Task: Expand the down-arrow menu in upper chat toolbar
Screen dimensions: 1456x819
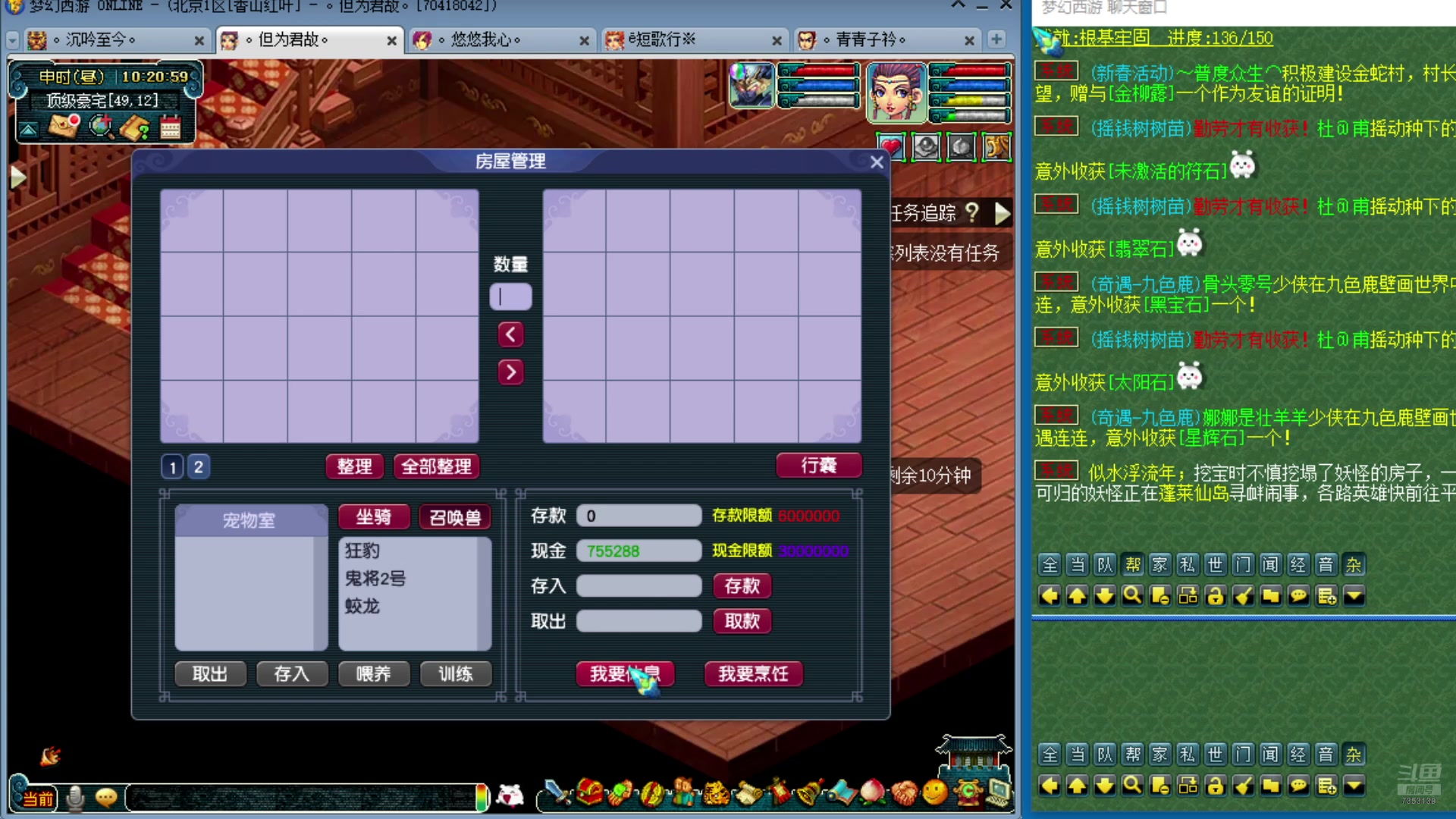Action: tap(1354, 596)
